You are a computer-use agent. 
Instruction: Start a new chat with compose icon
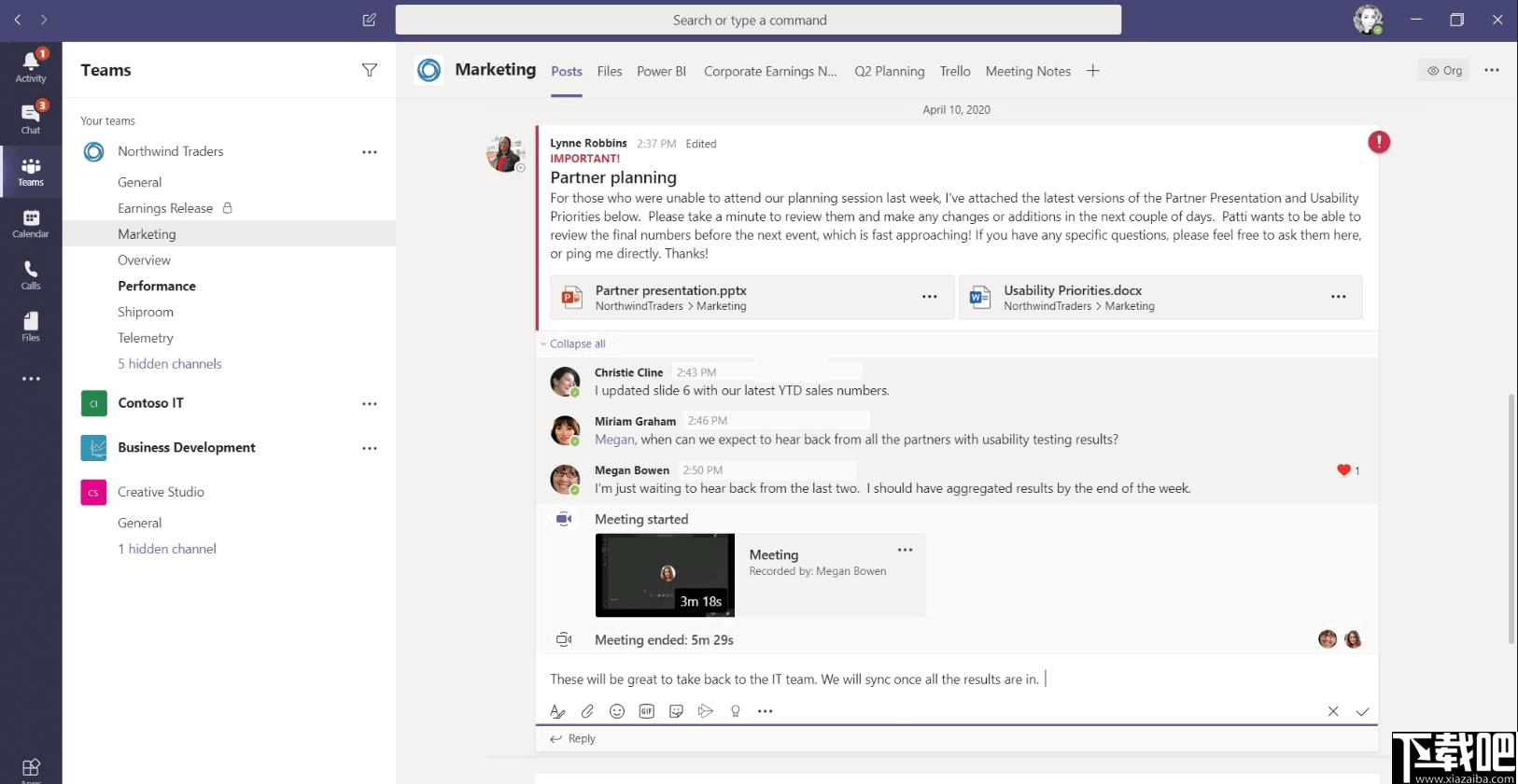pyautogui.click(x=370, y=20)
